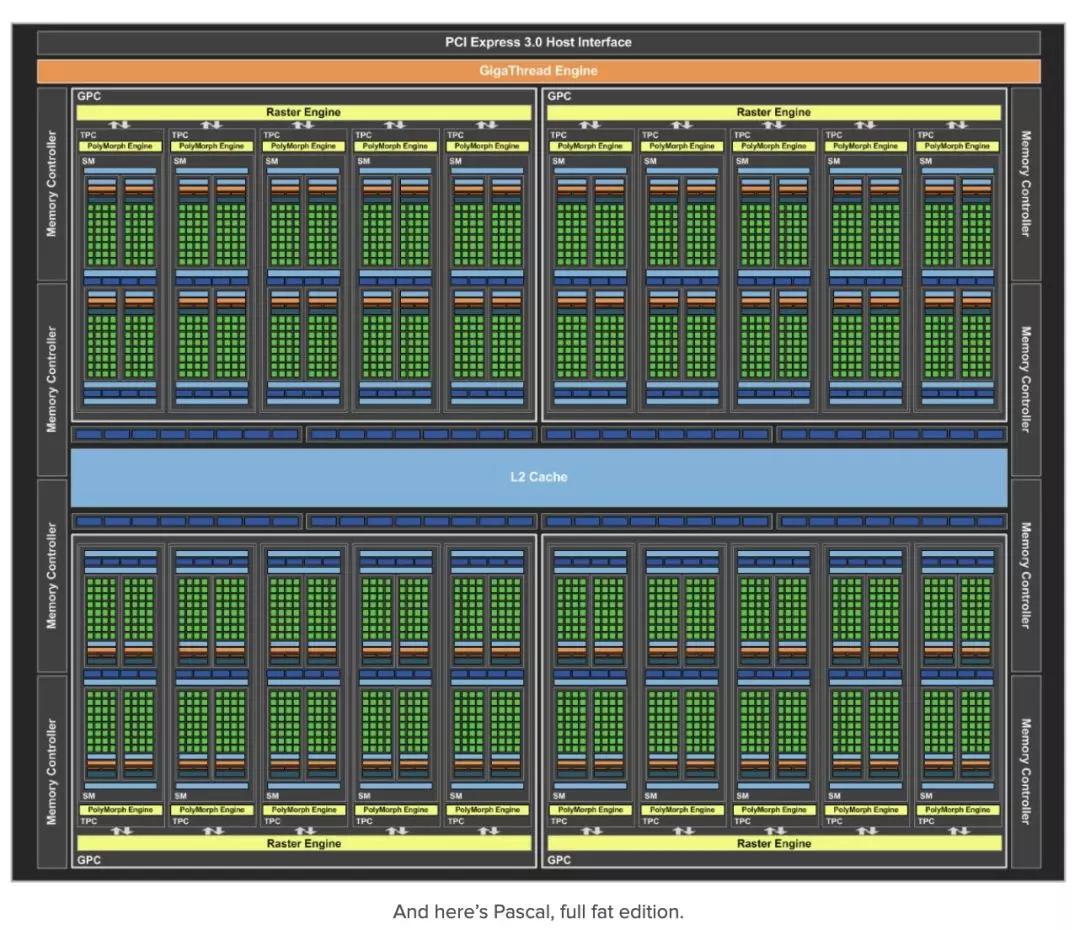The height and width of the screenshot is (930, 1080).
Task: Click the PCI Express 3.0 Host Interface bar
Action: coord(539,43)
